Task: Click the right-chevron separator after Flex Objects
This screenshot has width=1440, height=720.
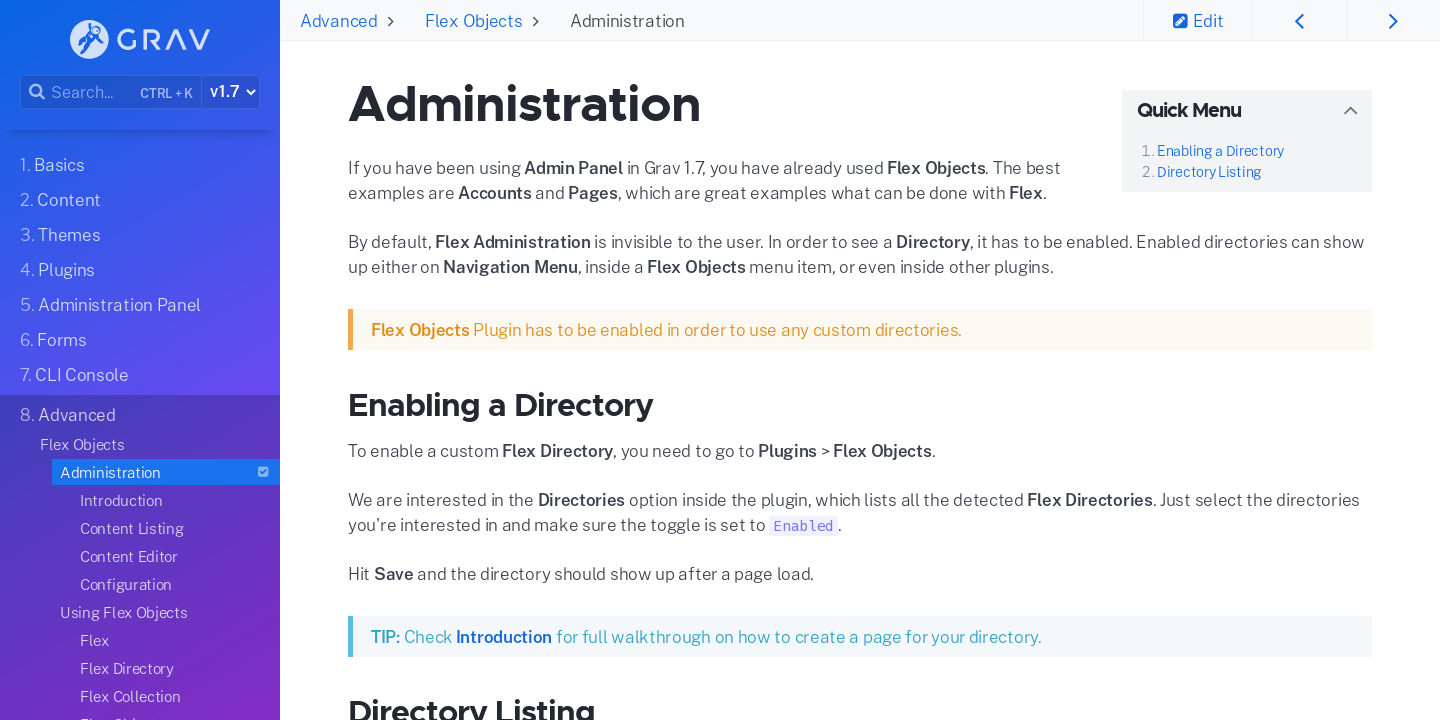Action: coord(536,20)
